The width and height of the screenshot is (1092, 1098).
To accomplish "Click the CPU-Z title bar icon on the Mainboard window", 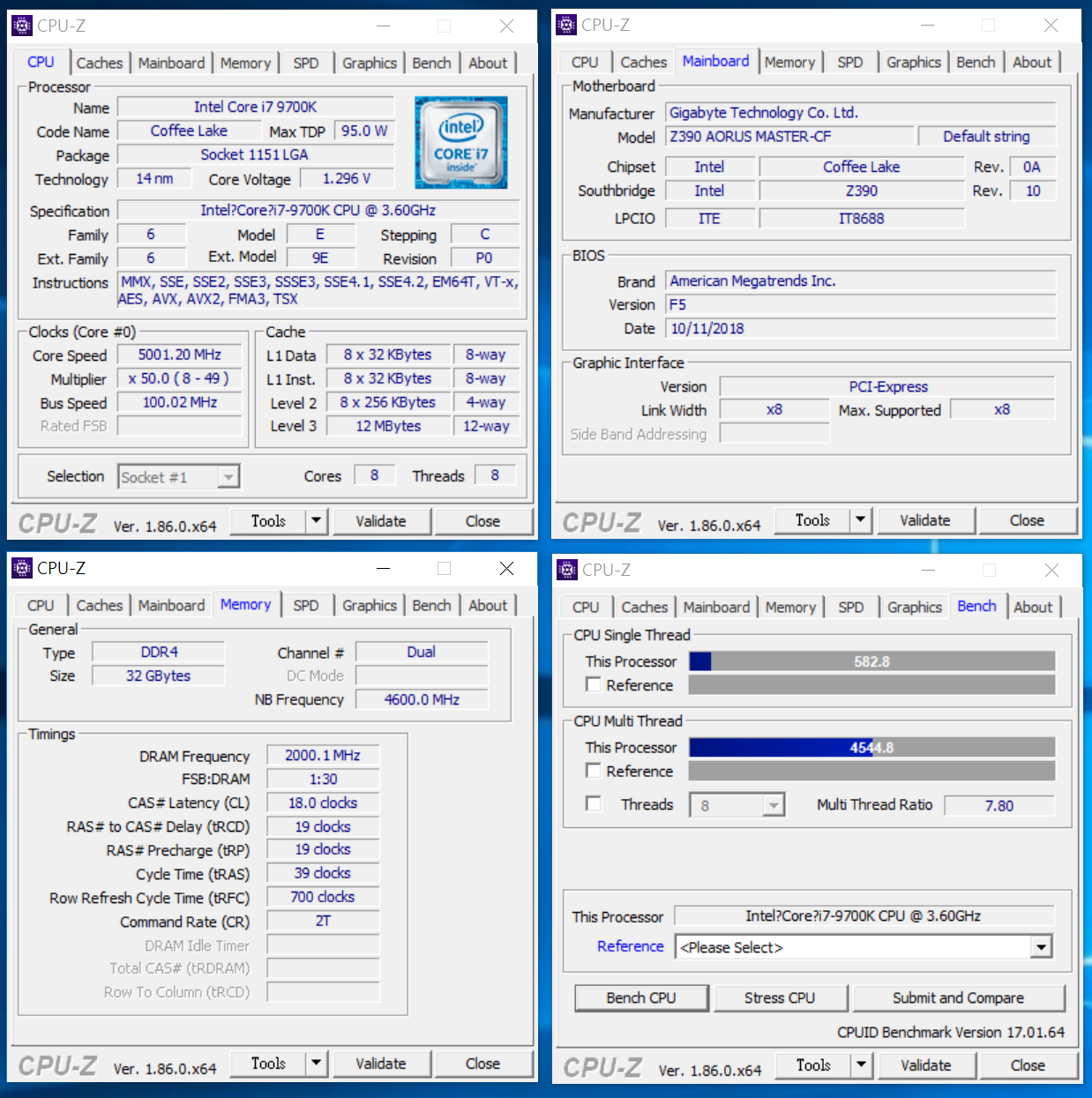I will click(x=565, y=26).
